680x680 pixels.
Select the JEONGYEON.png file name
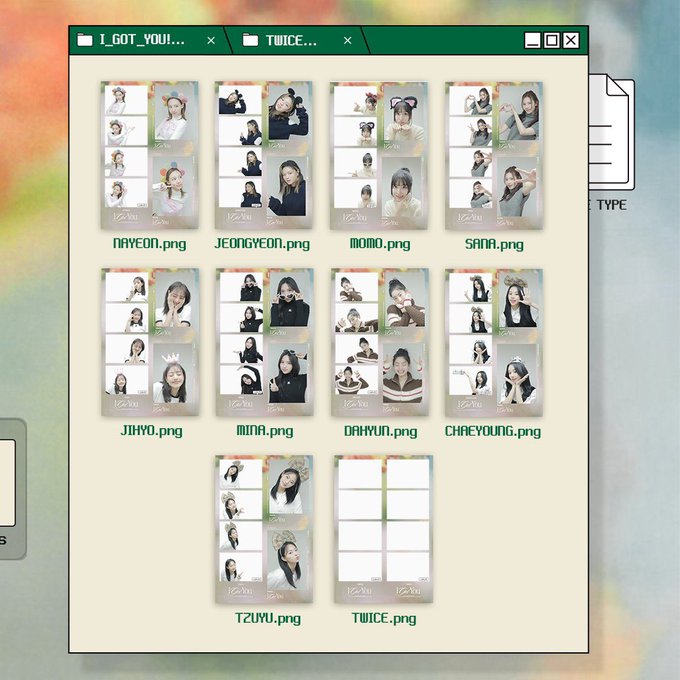262,244
